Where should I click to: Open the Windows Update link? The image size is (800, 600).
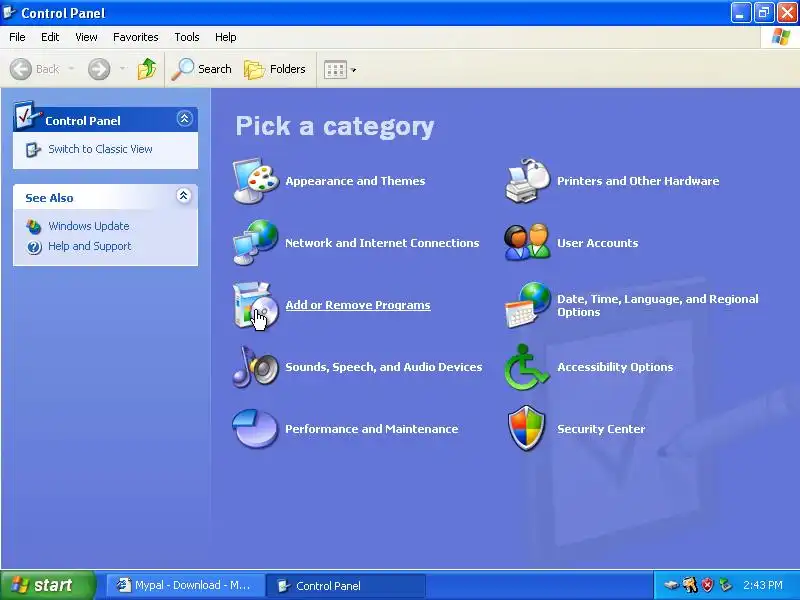89,226
